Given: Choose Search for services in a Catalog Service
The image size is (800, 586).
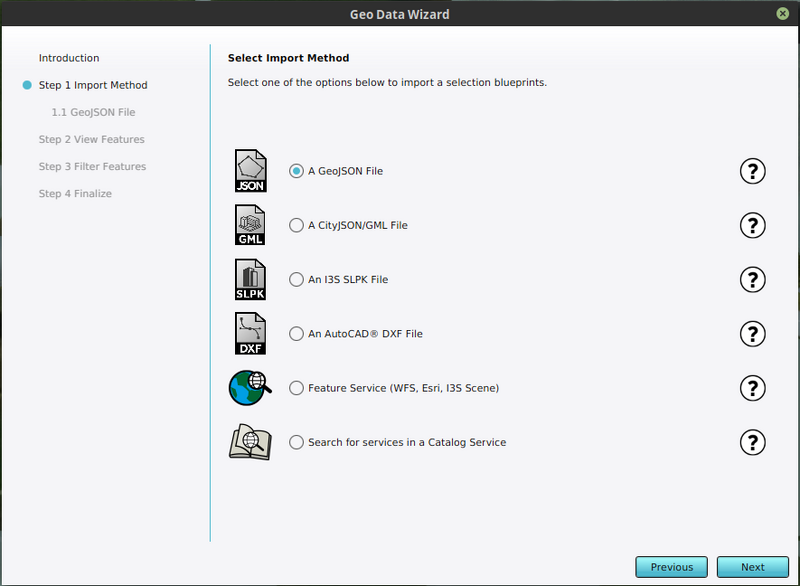Looking at the screenshot, I should click(296, 441).
